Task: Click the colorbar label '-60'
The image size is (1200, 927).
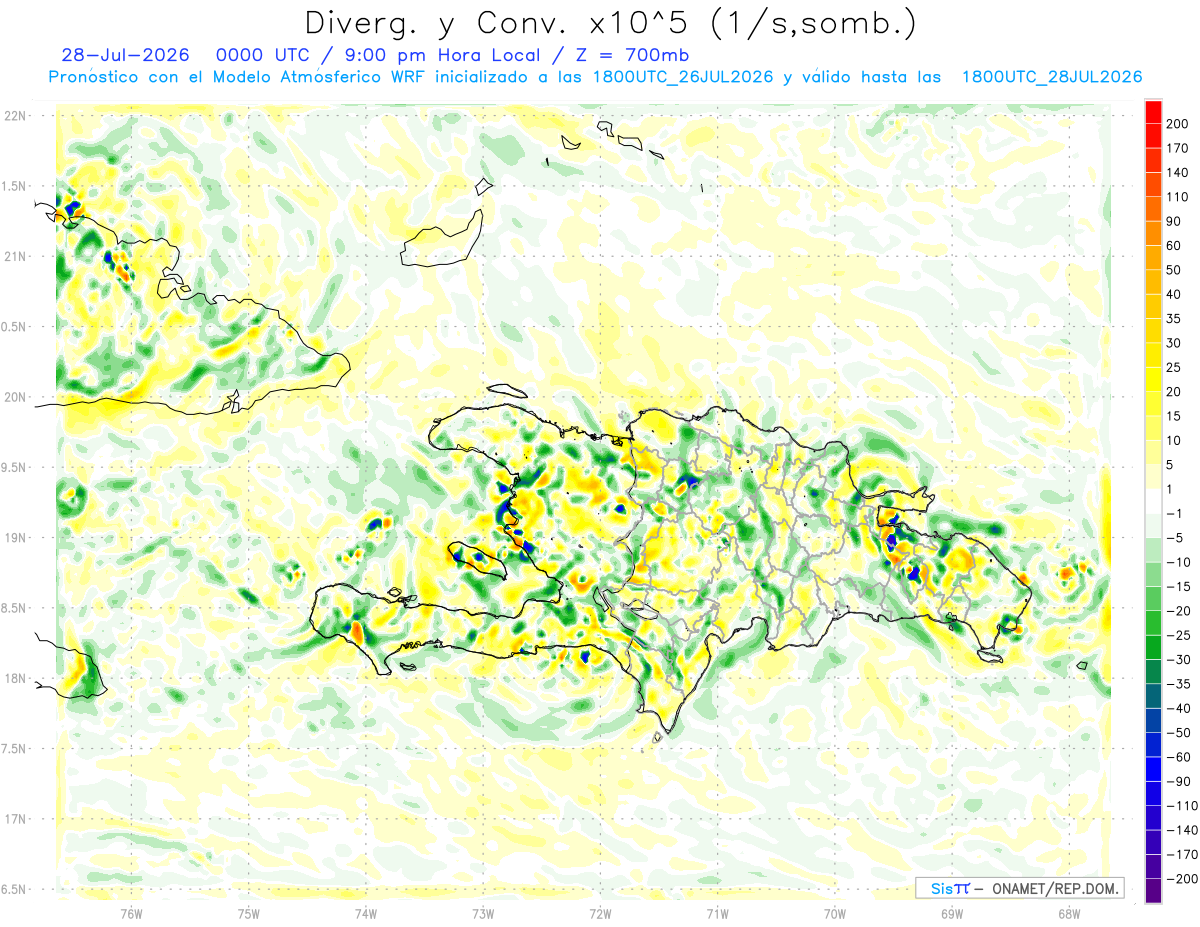Action: click(1178, 757)
